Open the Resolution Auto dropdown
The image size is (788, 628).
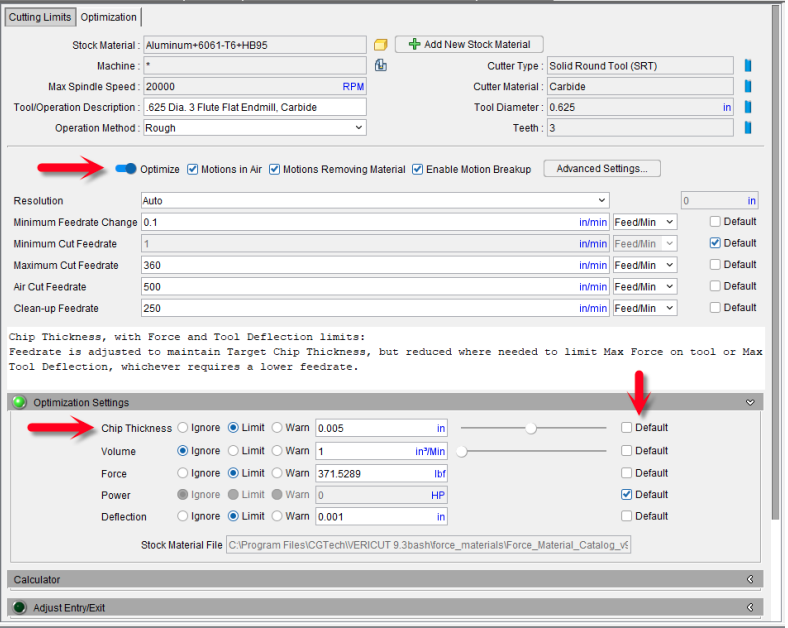coord(375,200)
